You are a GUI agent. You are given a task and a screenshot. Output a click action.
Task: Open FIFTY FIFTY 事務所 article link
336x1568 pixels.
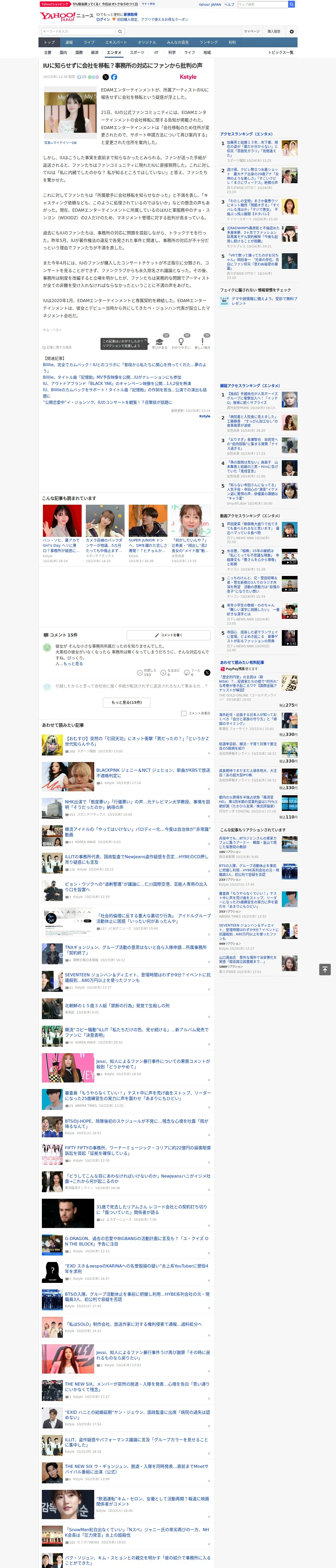[x=138, y=1150]
